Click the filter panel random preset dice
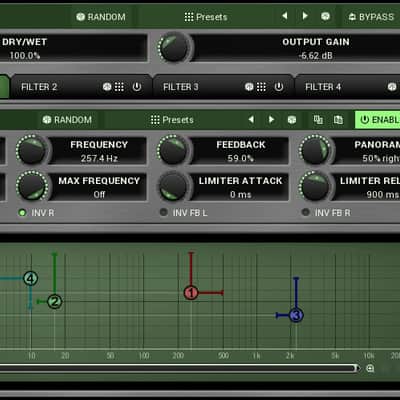 point(292,120)
